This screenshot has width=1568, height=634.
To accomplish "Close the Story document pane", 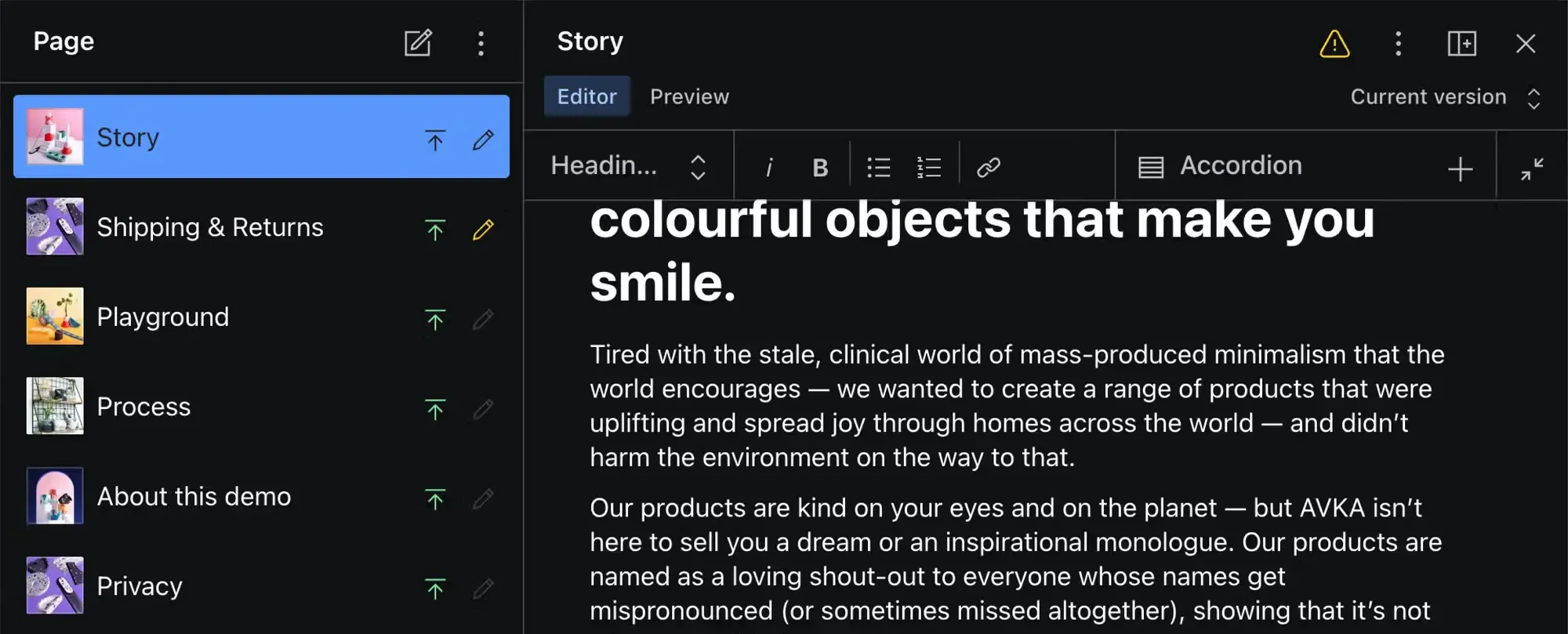I will pos(1525,43).
